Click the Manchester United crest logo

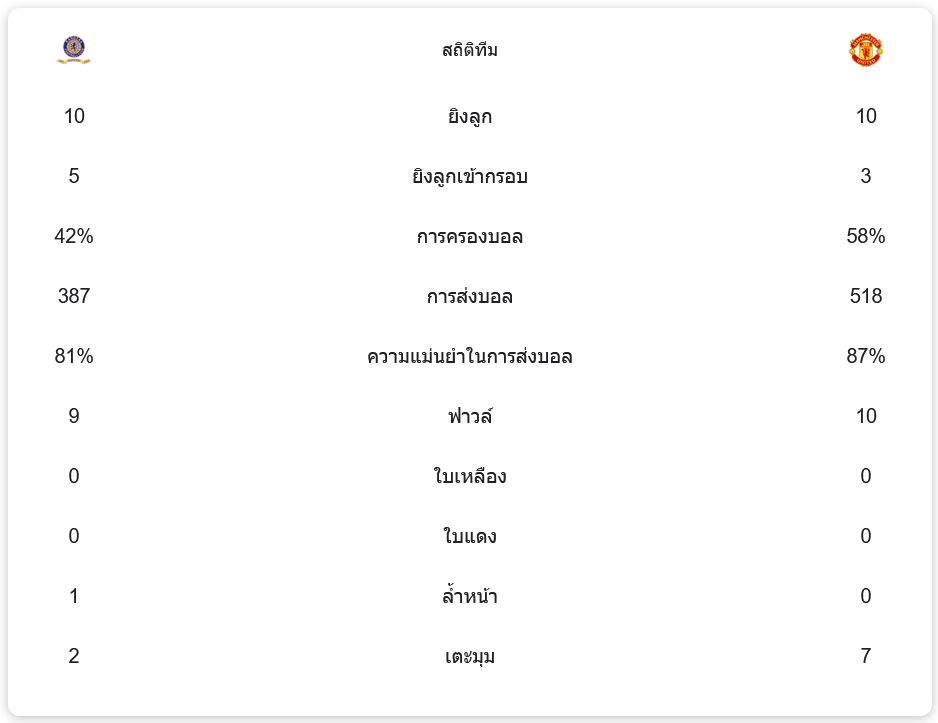pos(865,50)
